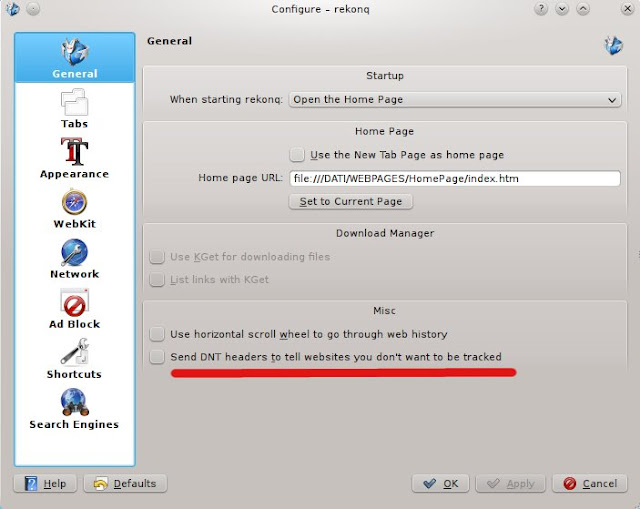
Task: Enable Send DNT headers checkbox
Action: coord(157,357)
